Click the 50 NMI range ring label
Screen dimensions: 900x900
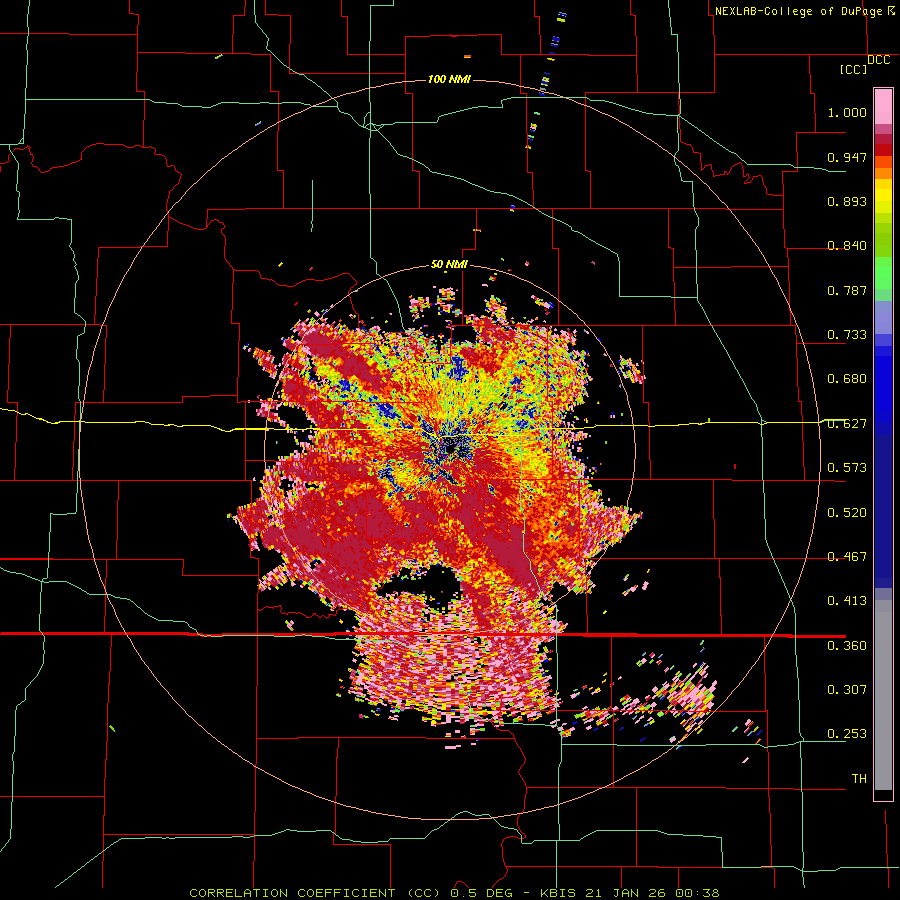pos(449,265)
